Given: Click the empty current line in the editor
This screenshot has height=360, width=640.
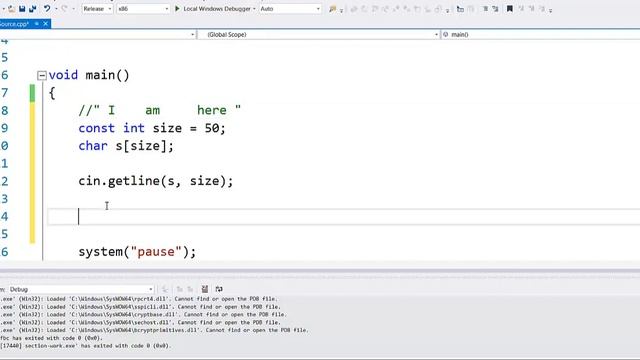Looking at the screenshot, I should click(x=344, y=217).
